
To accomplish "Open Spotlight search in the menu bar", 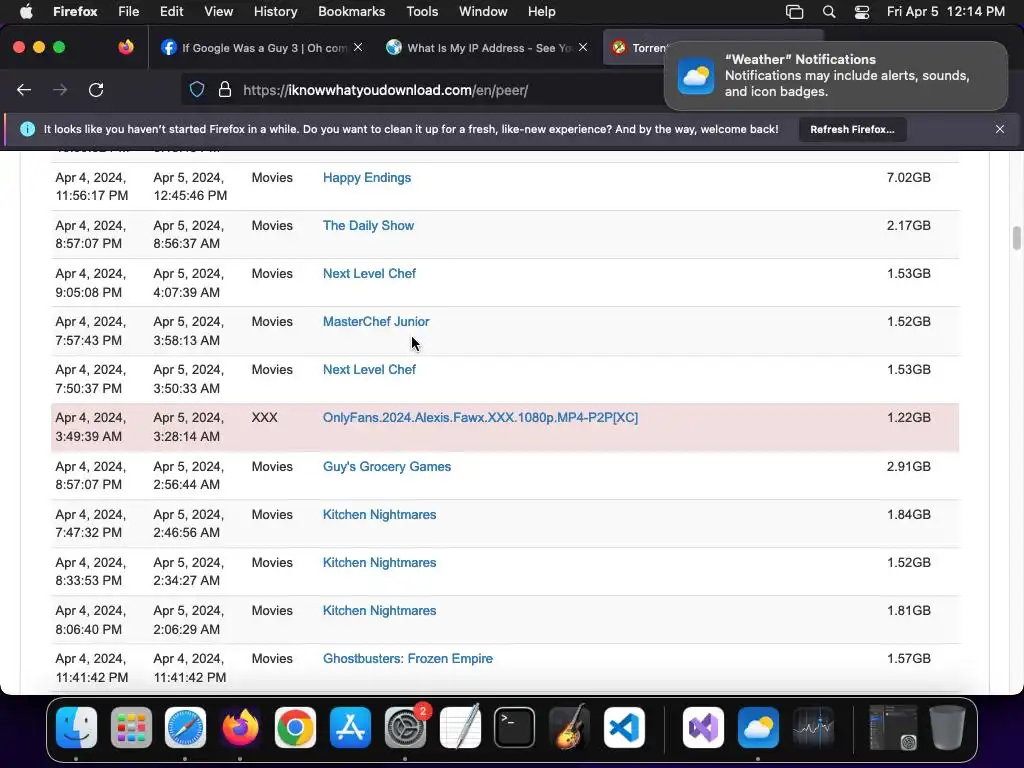I will pos(829,11).
